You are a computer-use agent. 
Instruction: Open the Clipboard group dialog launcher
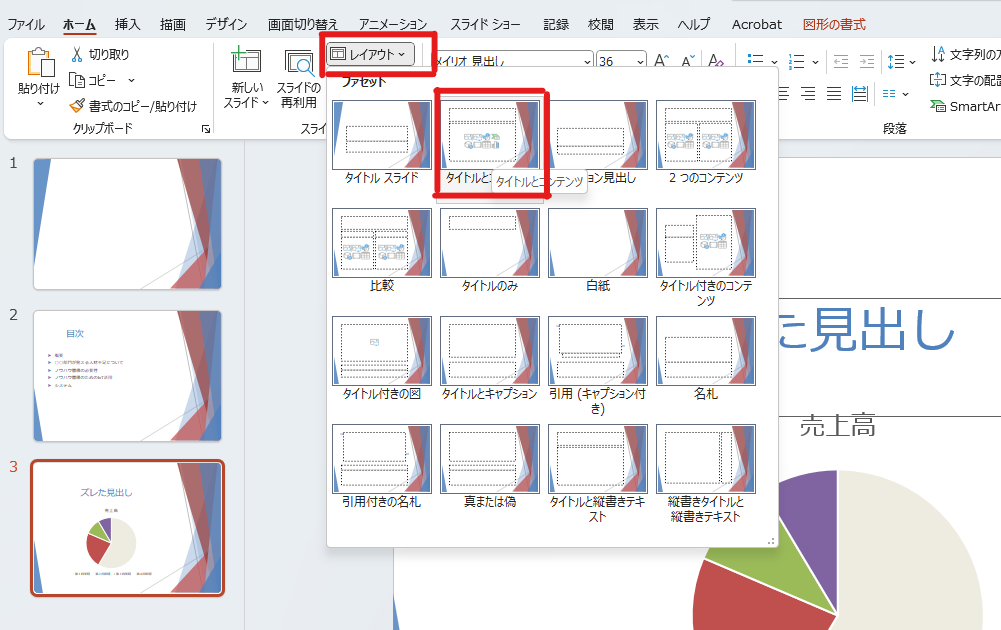coord(205,129)
